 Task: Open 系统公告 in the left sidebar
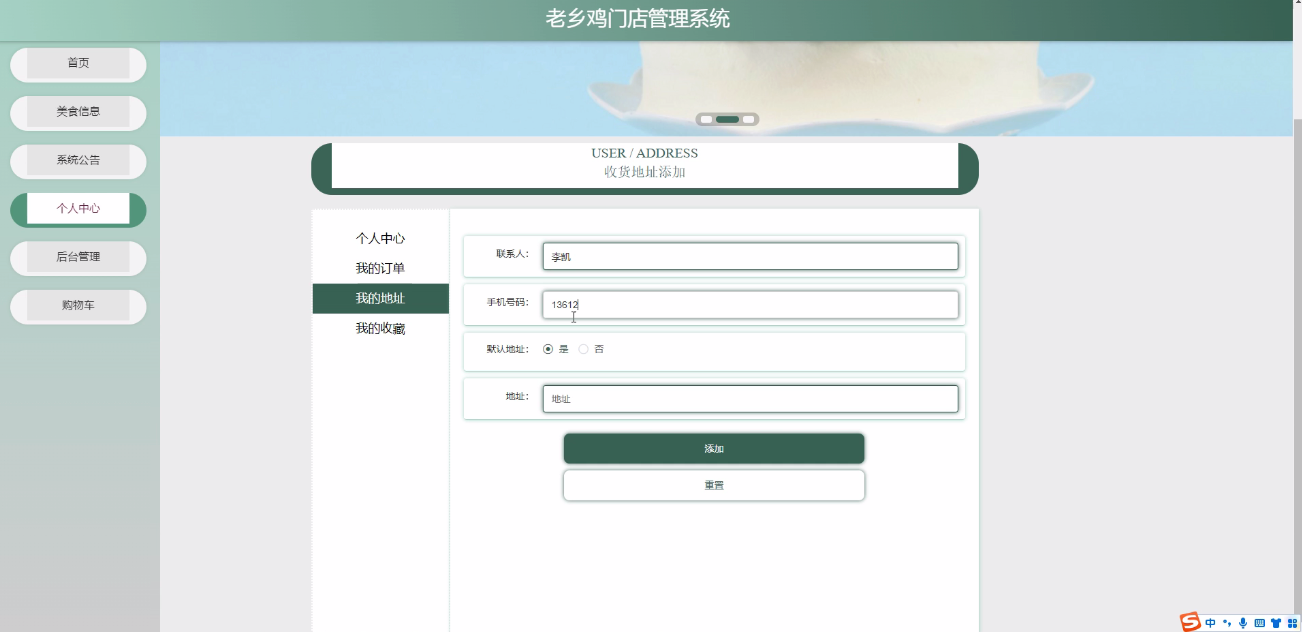pyautogui.click(x=78, y=160)
